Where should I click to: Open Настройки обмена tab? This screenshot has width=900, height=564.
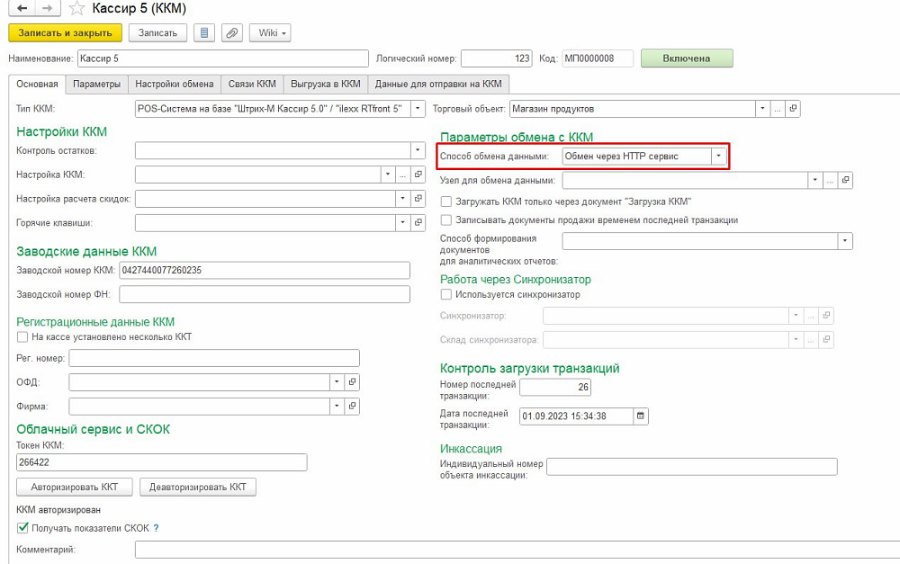click(x=174, y=84)
